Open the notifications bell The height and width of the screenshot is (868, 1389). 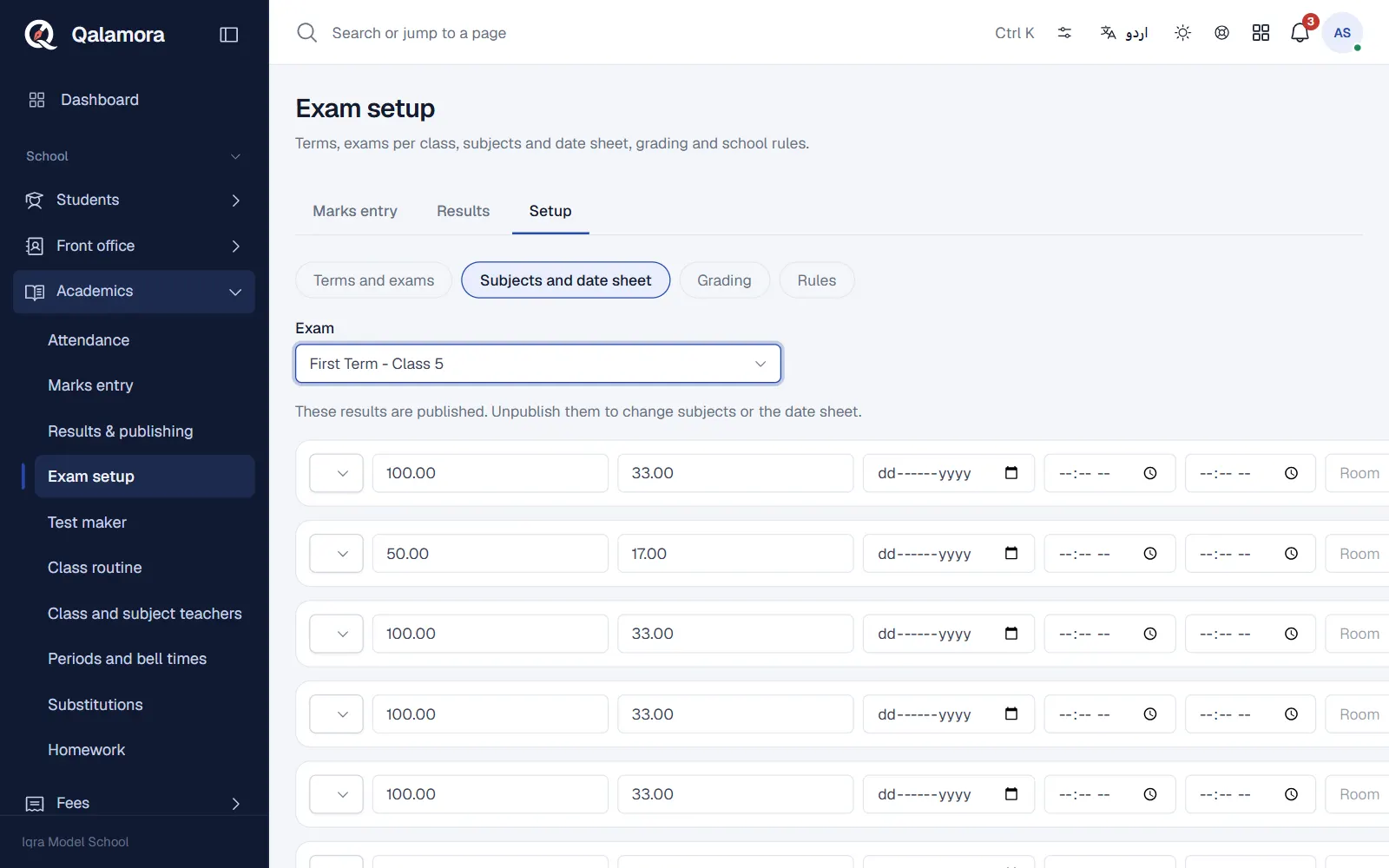pyautogui.click(x=1300, y=33)
